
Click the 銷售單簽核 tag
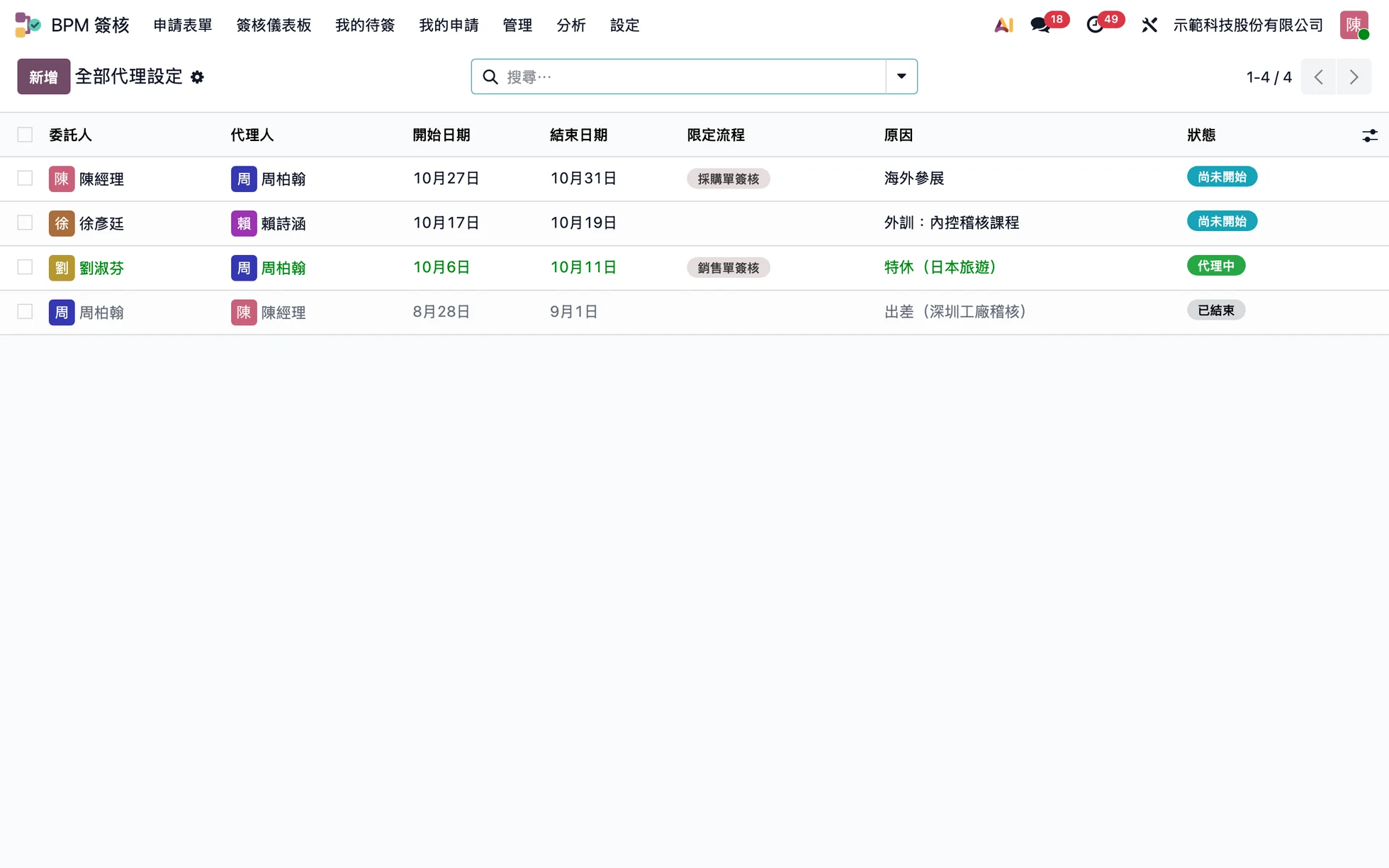[x=729, y=268]
